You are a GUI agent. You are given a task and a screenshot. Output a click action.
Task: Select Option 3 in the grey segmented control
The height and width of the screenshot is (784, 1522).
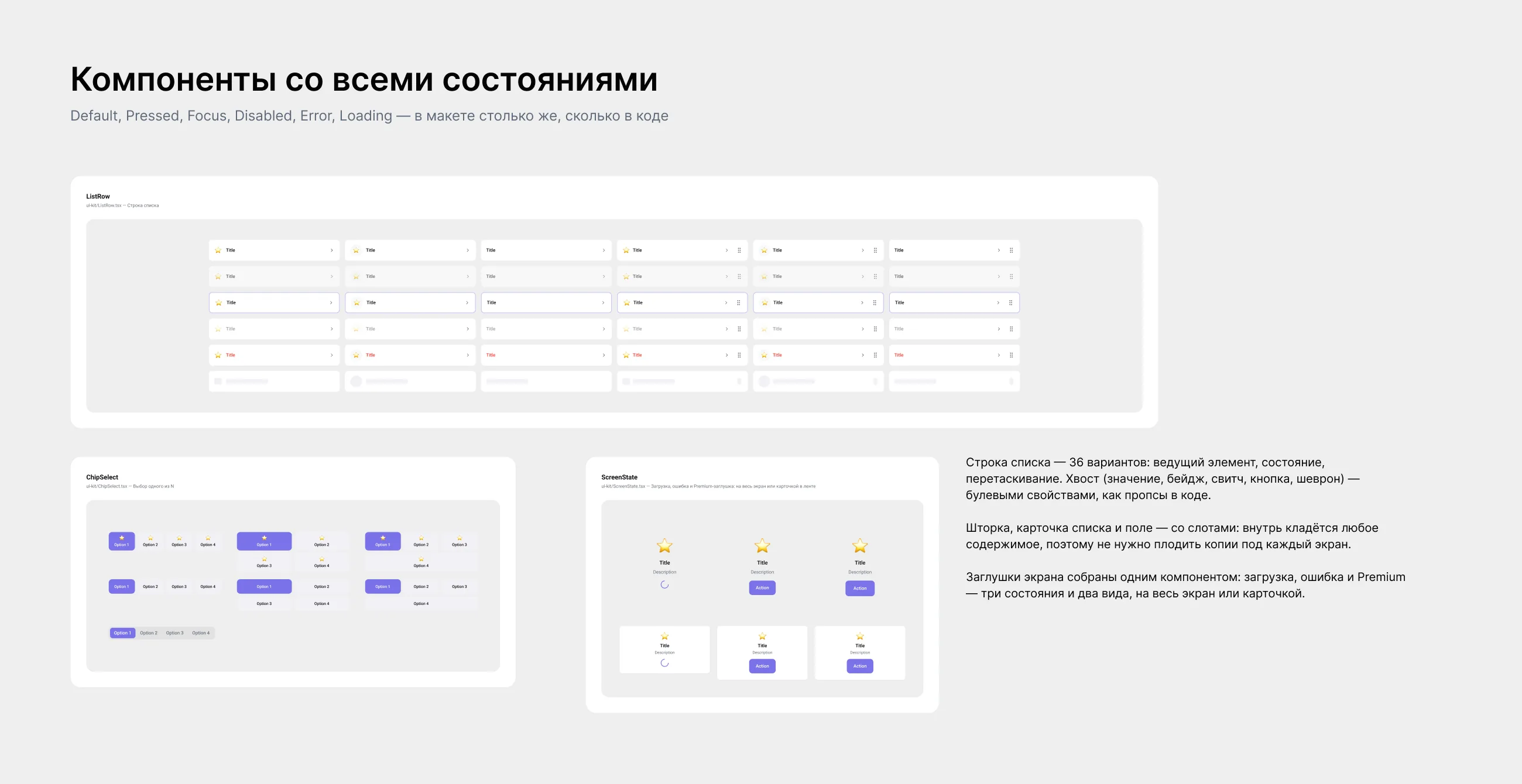coord(175,633)
